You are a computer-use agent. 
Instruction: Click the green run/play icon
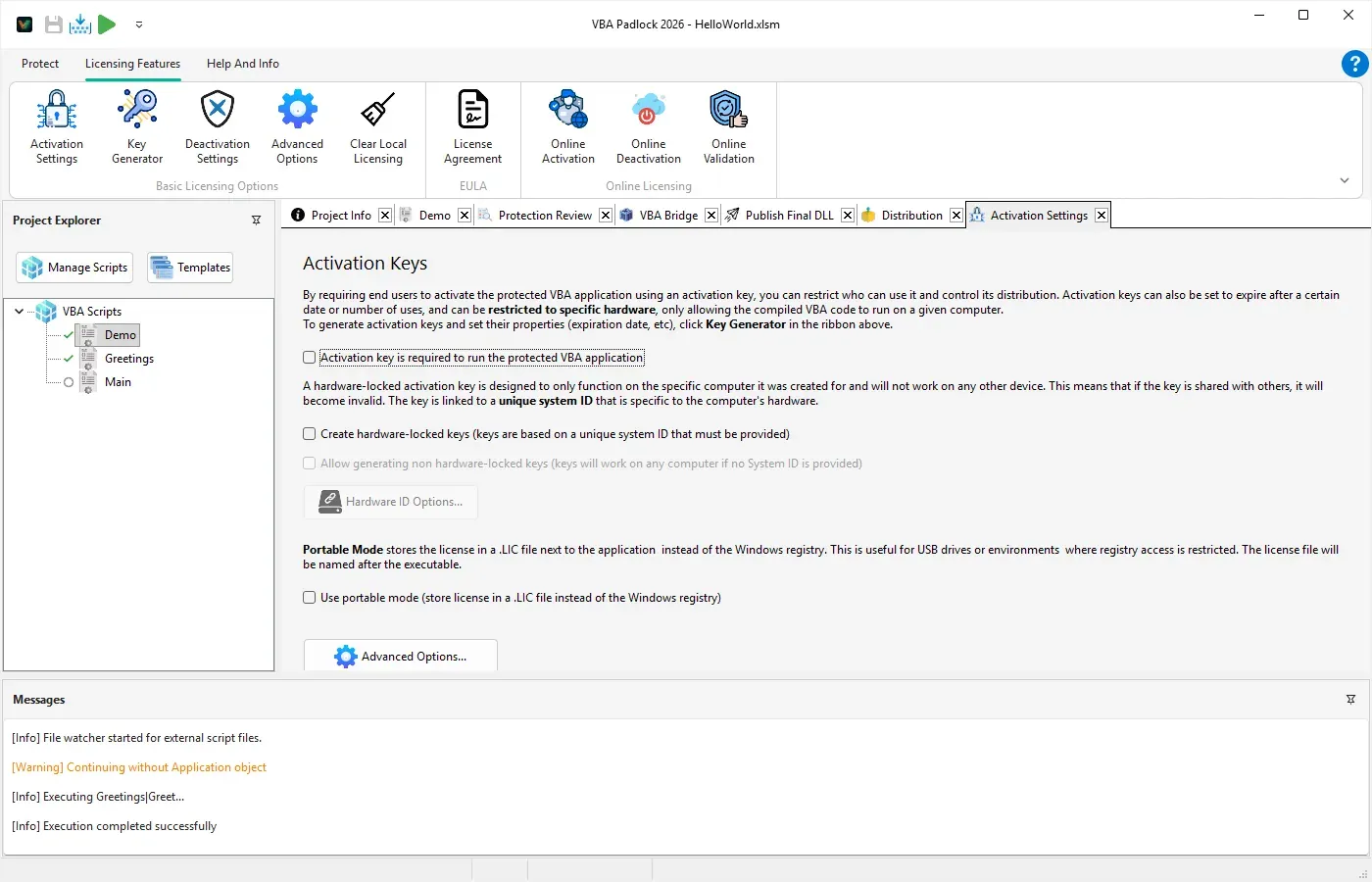(107, 24)
